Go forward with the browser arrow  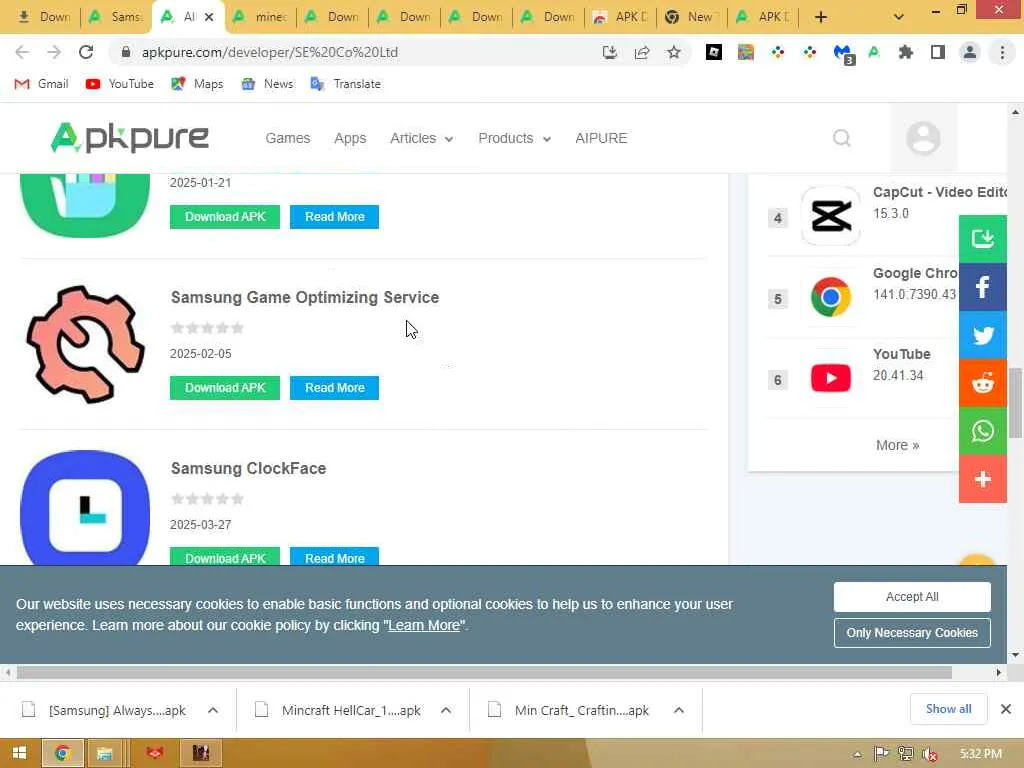[54, 52]
